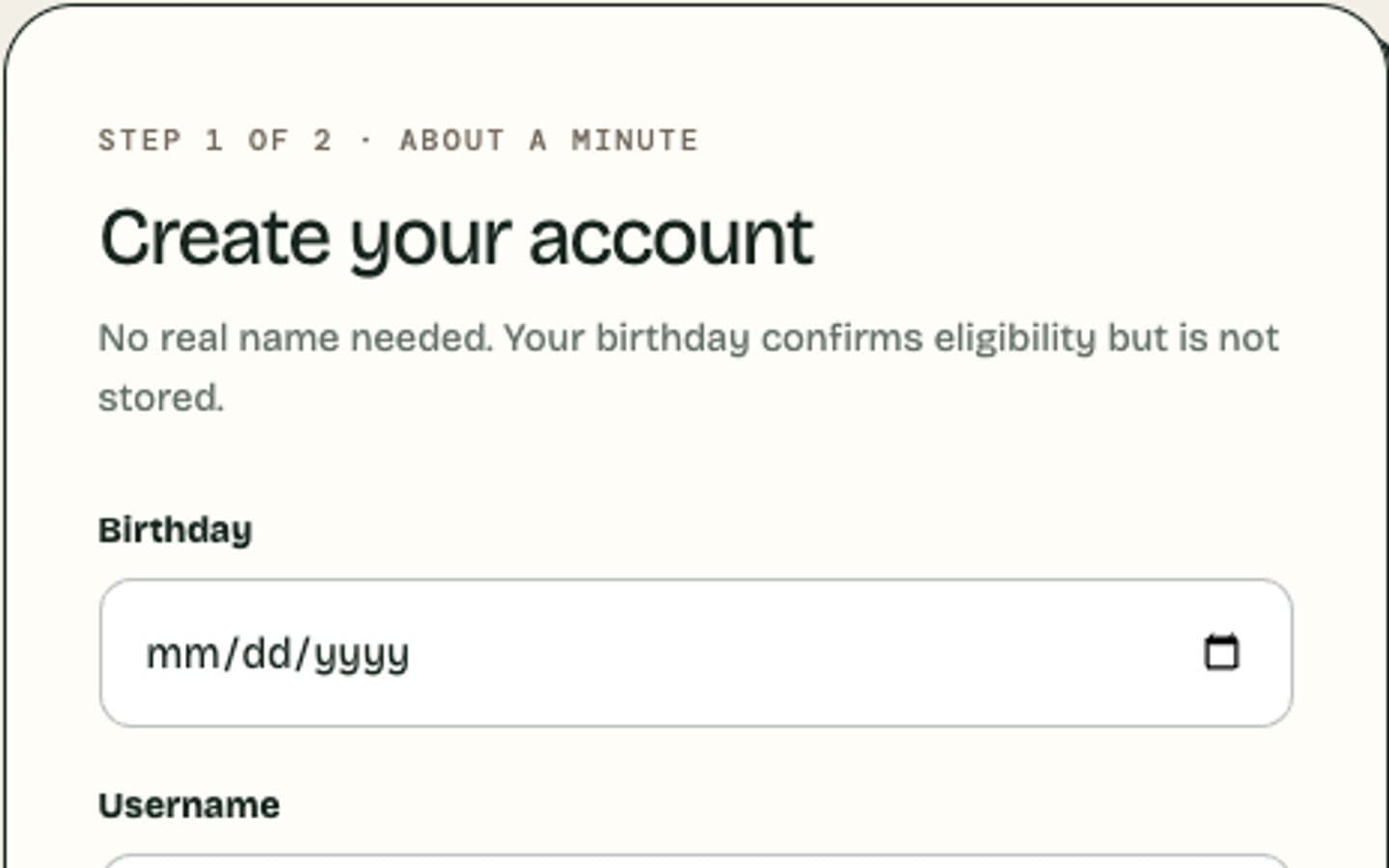
Task: Click the ABOUT A MINUTE text
Action: pos(549,140)
